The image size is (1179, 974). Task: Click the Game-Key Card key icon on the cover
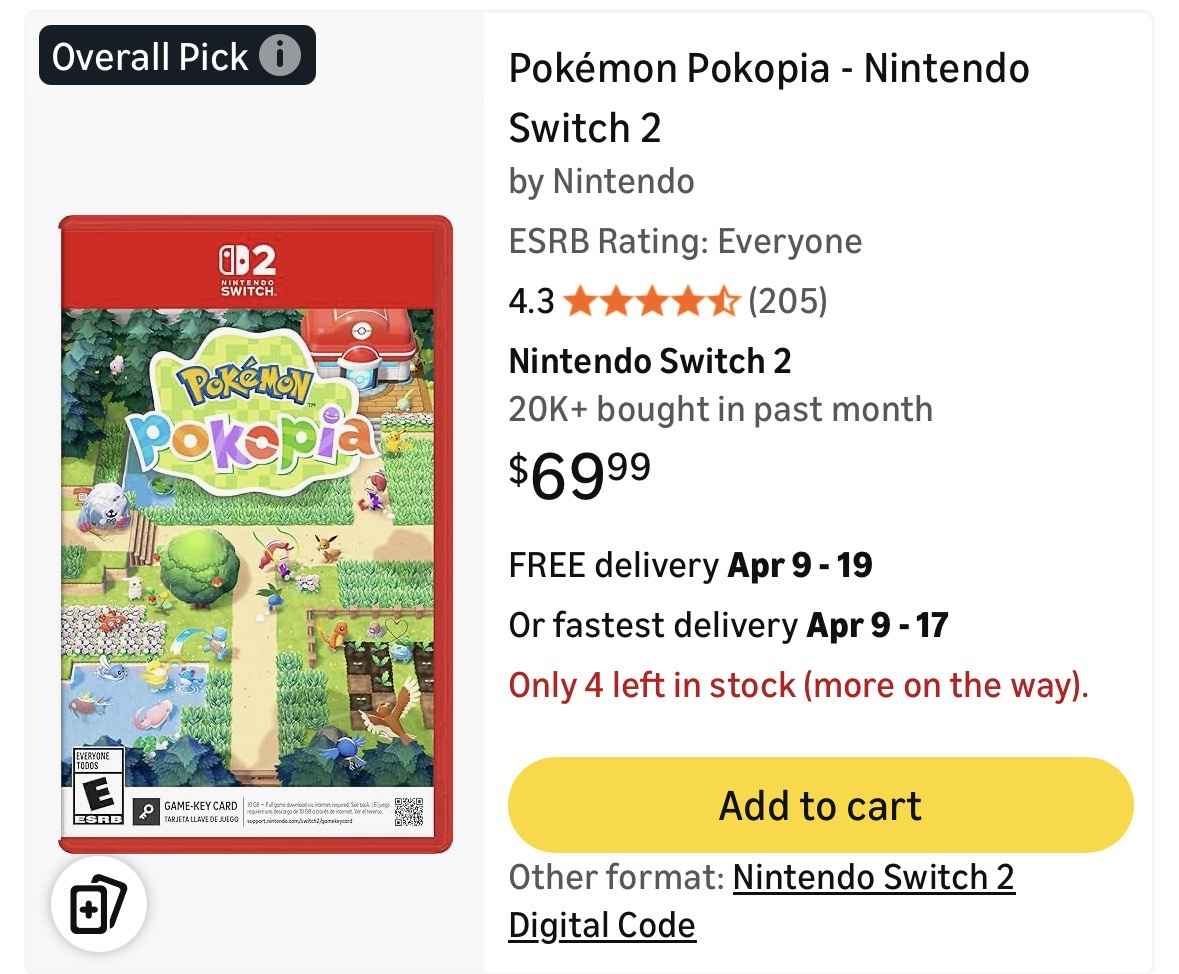(146, 811)
